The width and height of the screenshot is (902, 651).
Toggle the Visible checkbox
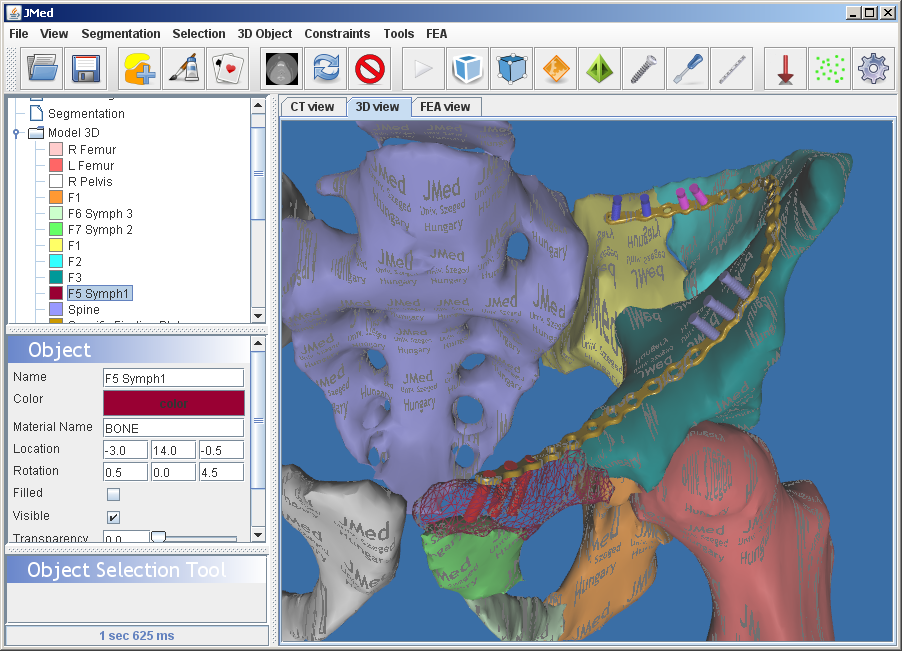pyautogui.click(x=114, y=517)
